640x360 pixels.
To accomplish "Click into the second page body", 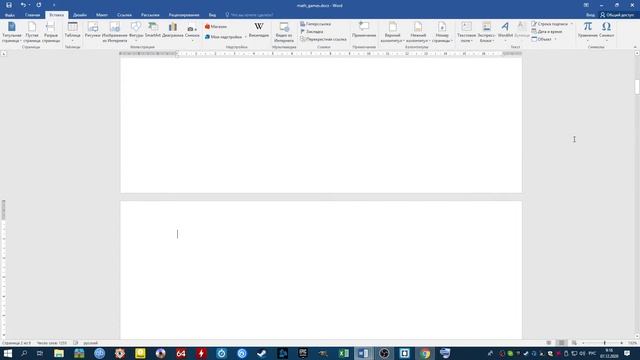I will [x=321, y=270].
